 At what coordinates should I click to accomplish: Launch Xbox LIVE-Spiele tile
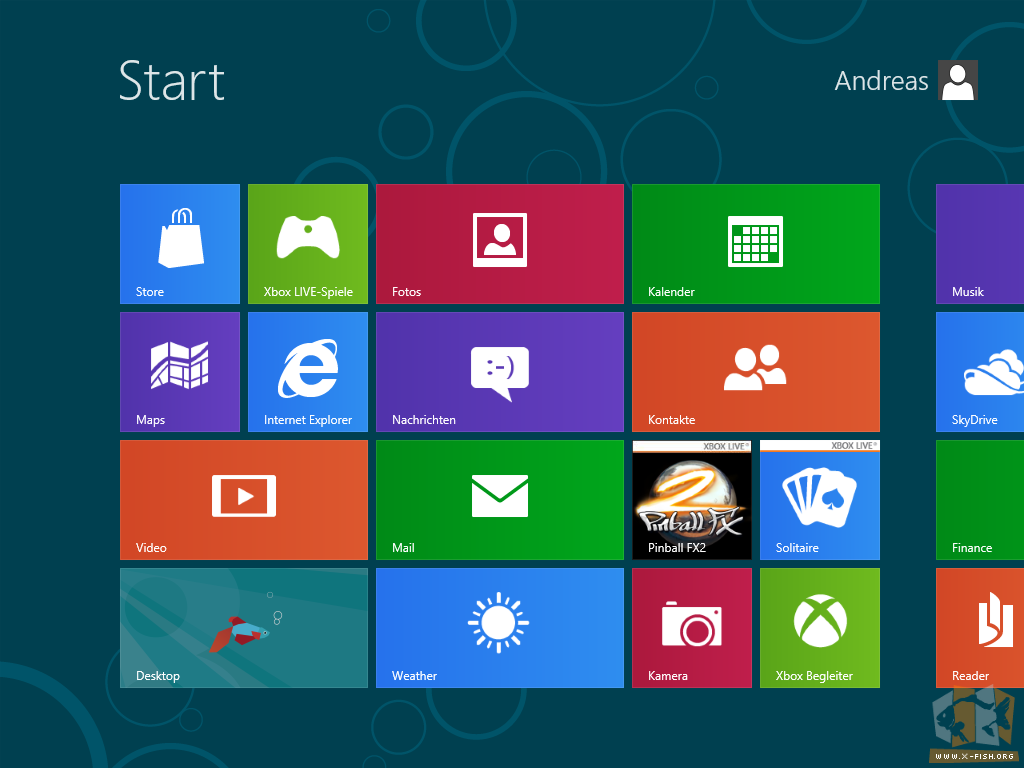308,244
